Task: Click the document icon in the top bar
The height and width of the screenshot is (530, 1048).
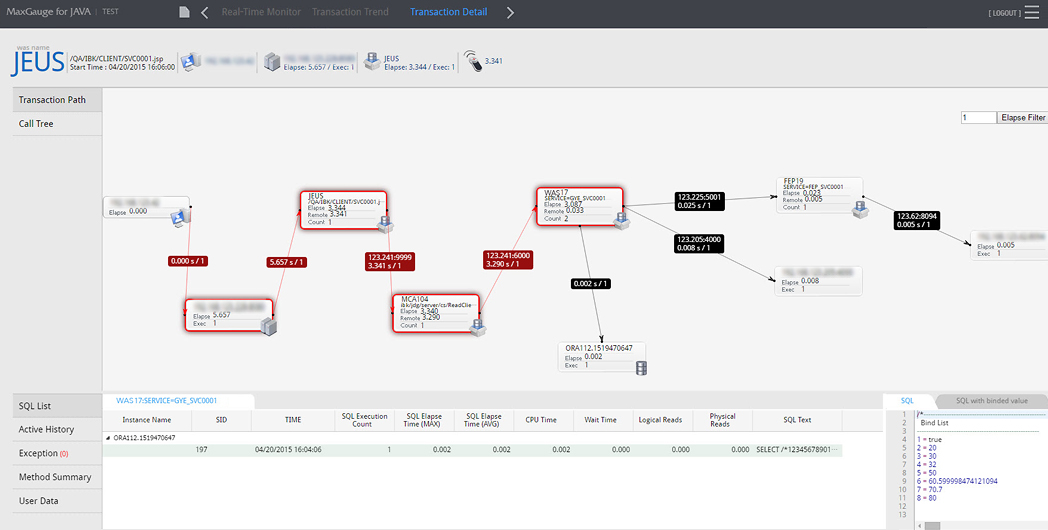Action: point(184,12)
